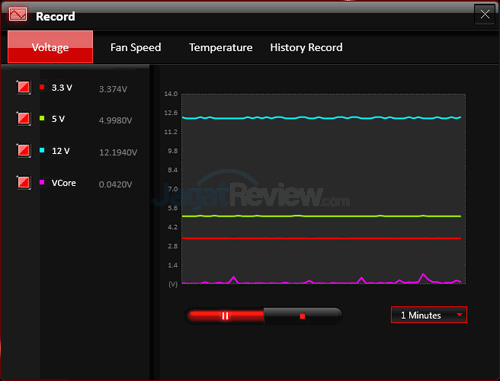Close the Record window
This screenshot has width=500, height=381.
click(485, 14)
